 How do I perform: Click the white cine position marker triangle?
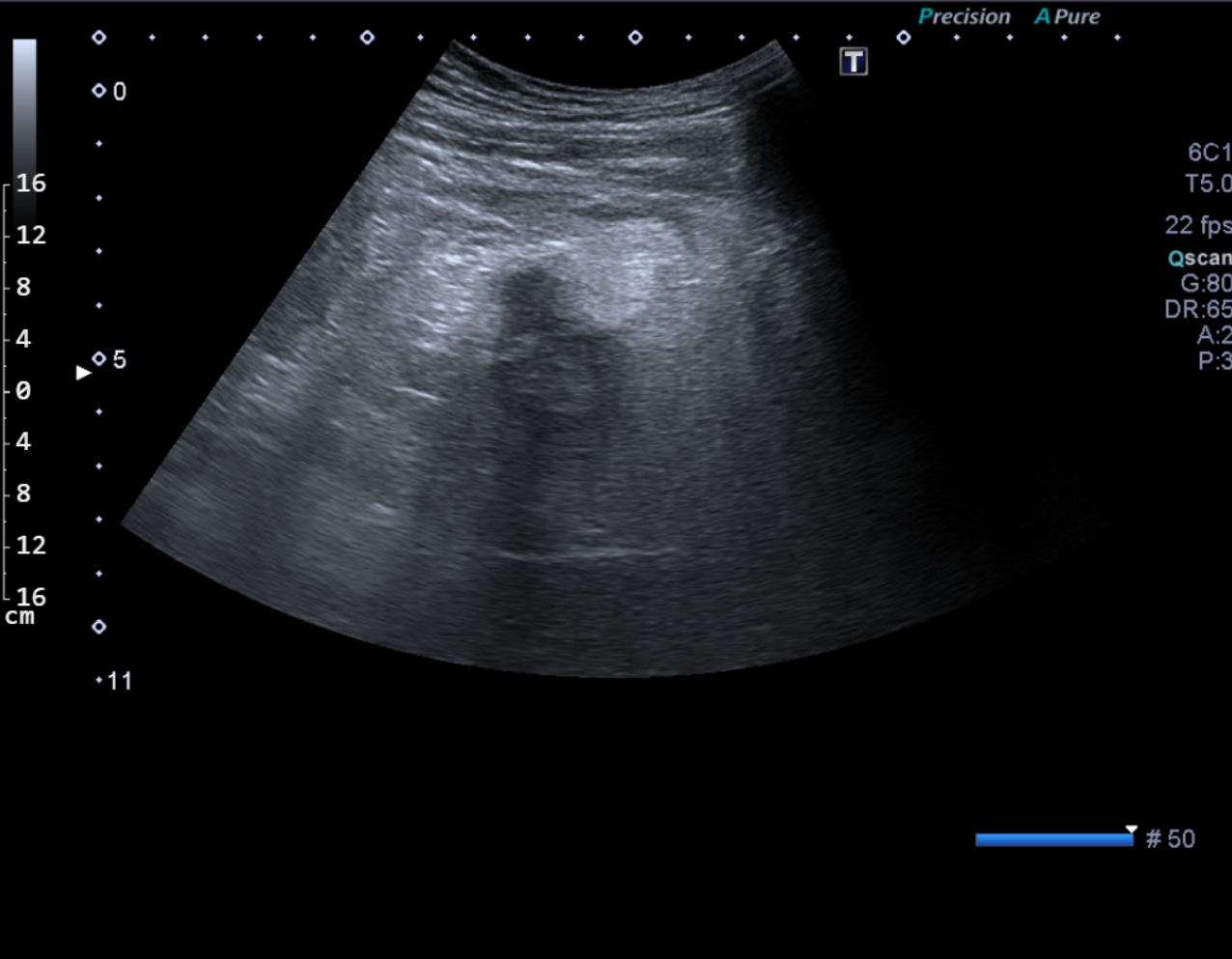pyautogui.click(x=1132, y=830)
